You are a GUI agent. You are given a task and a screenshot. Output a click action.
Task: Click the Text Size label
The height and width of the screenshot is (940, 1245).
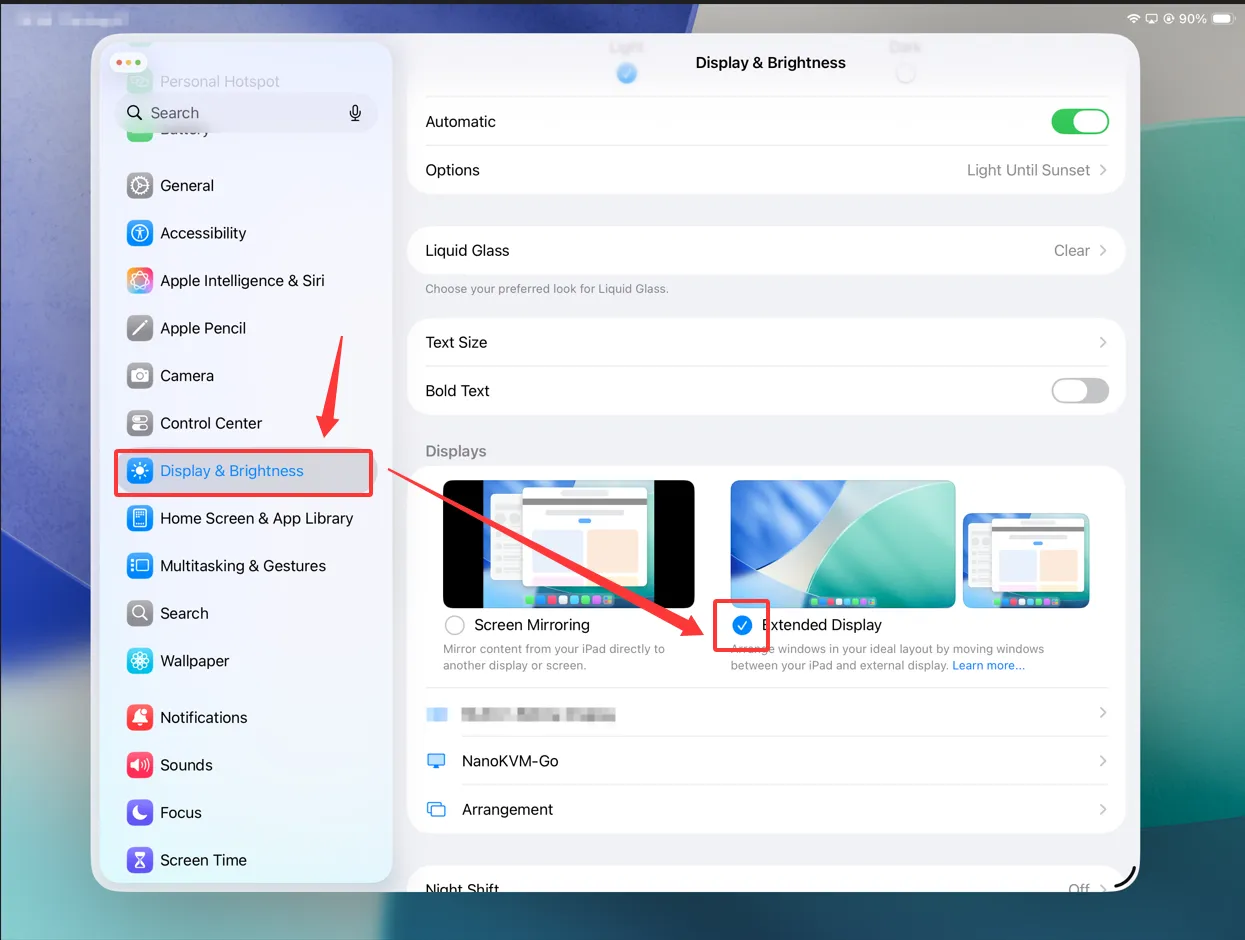(x=456, y=342)
